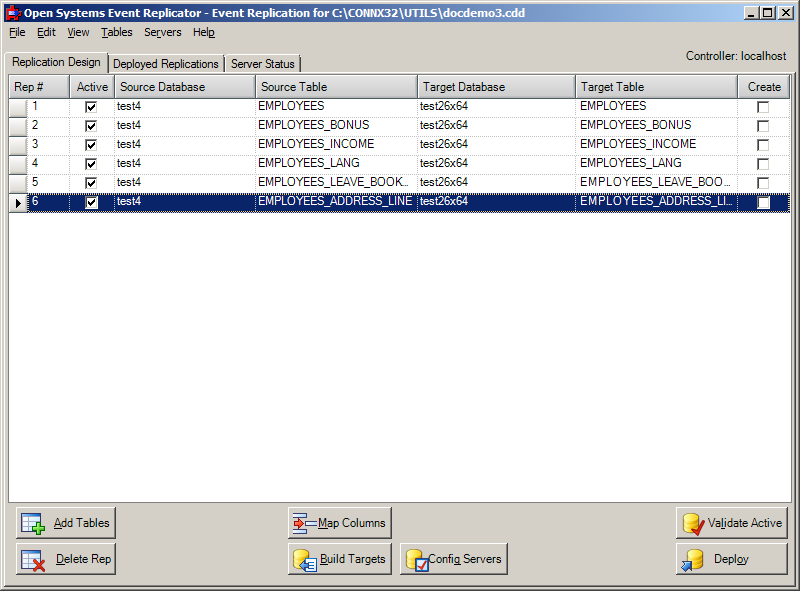Open the Help menu
Image resolution: width=800 pixels, height=591 pixels.
203,32
